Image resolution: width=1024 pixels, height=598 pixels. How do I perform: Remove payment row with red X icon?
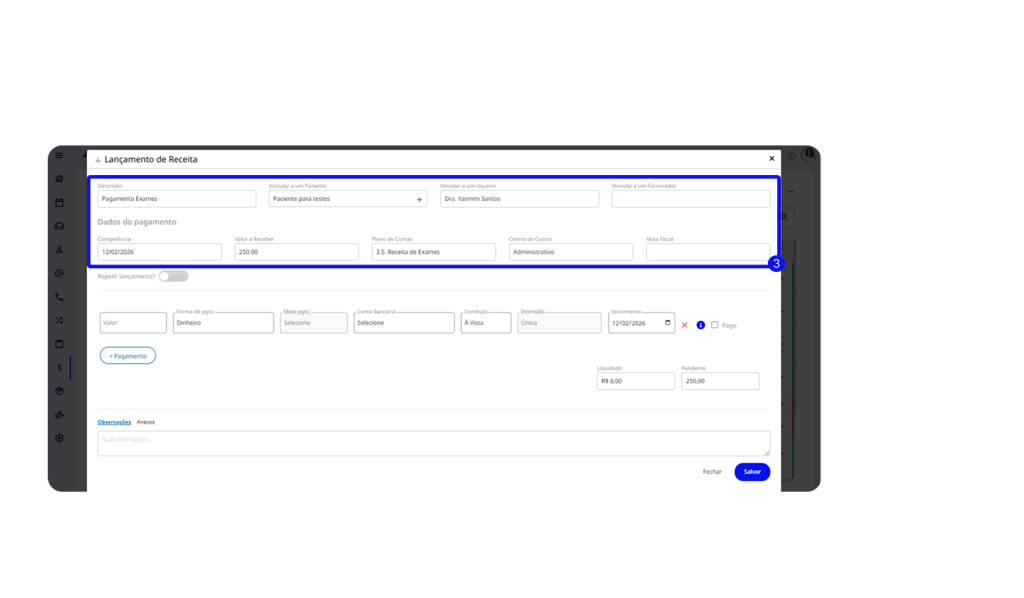pyautogui.click(x=685, y=325)
